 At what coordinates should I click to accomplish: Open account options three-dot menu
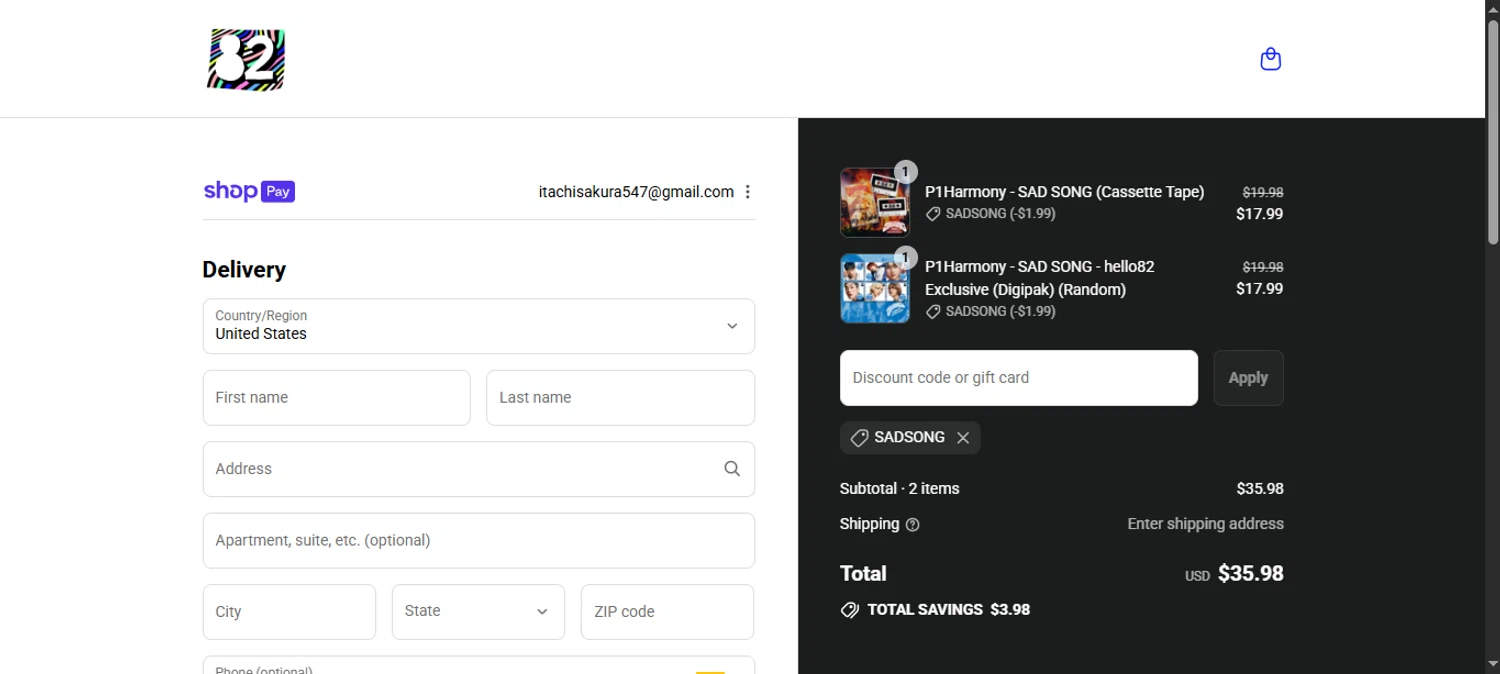pos(747,192)
